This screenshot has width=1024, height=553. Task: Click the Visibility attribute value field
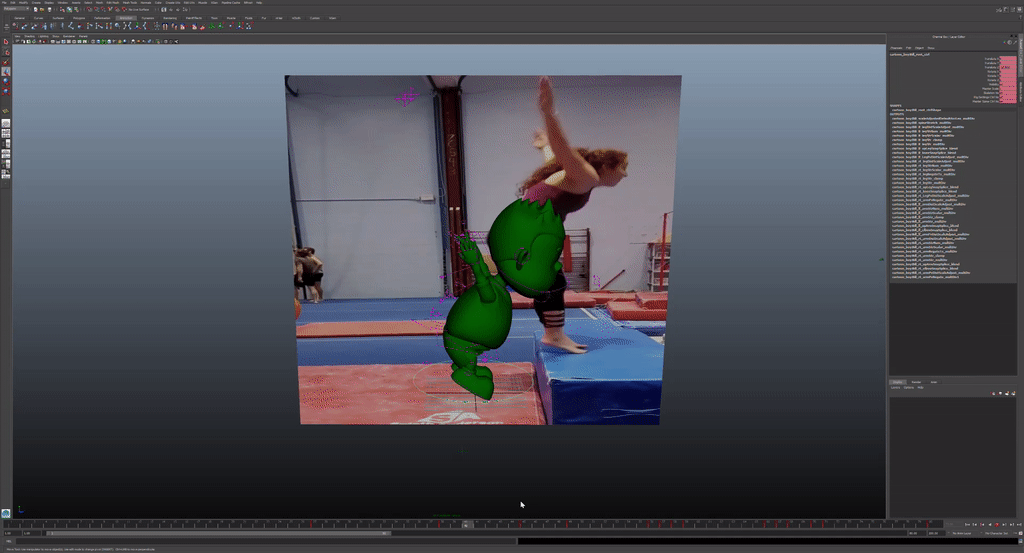pos(1008,84)
